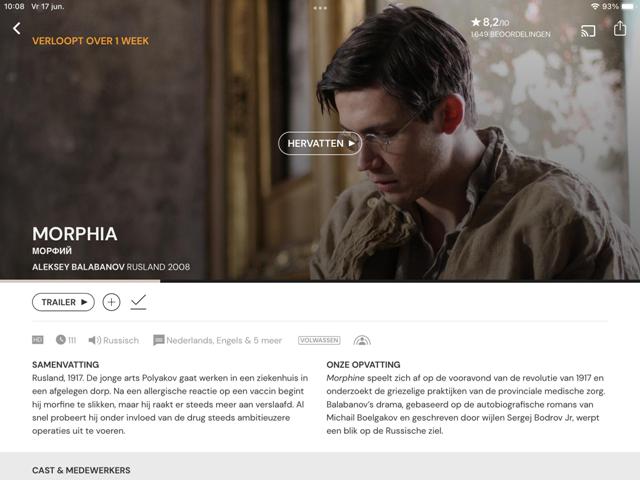Screen dimensions: 640x480
Task: Tap the clock runtime icon
Action: pyautogui.click(x=61, y=340)
